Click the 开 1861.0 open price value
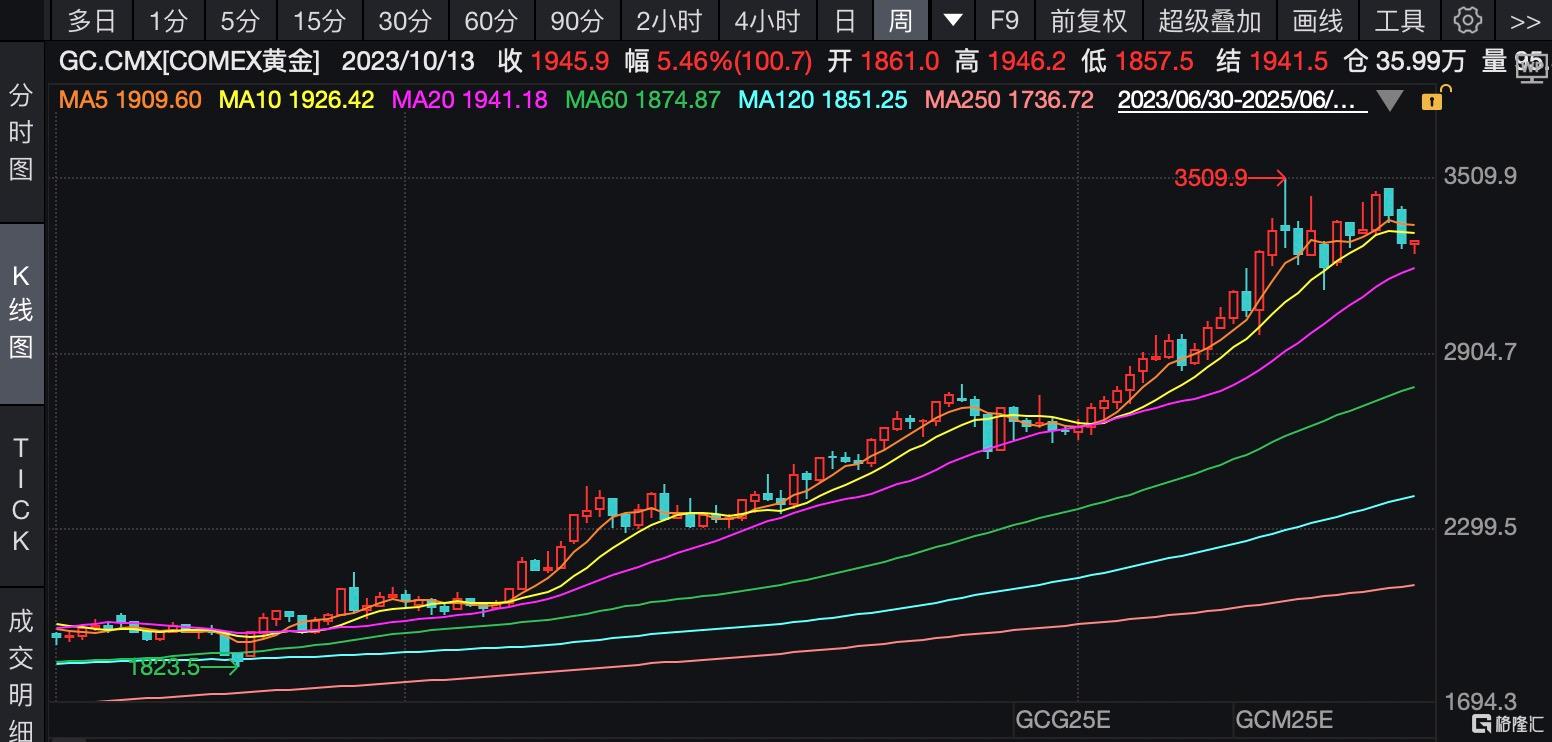This screenshot has width=1552, height=742. (883, 62)
